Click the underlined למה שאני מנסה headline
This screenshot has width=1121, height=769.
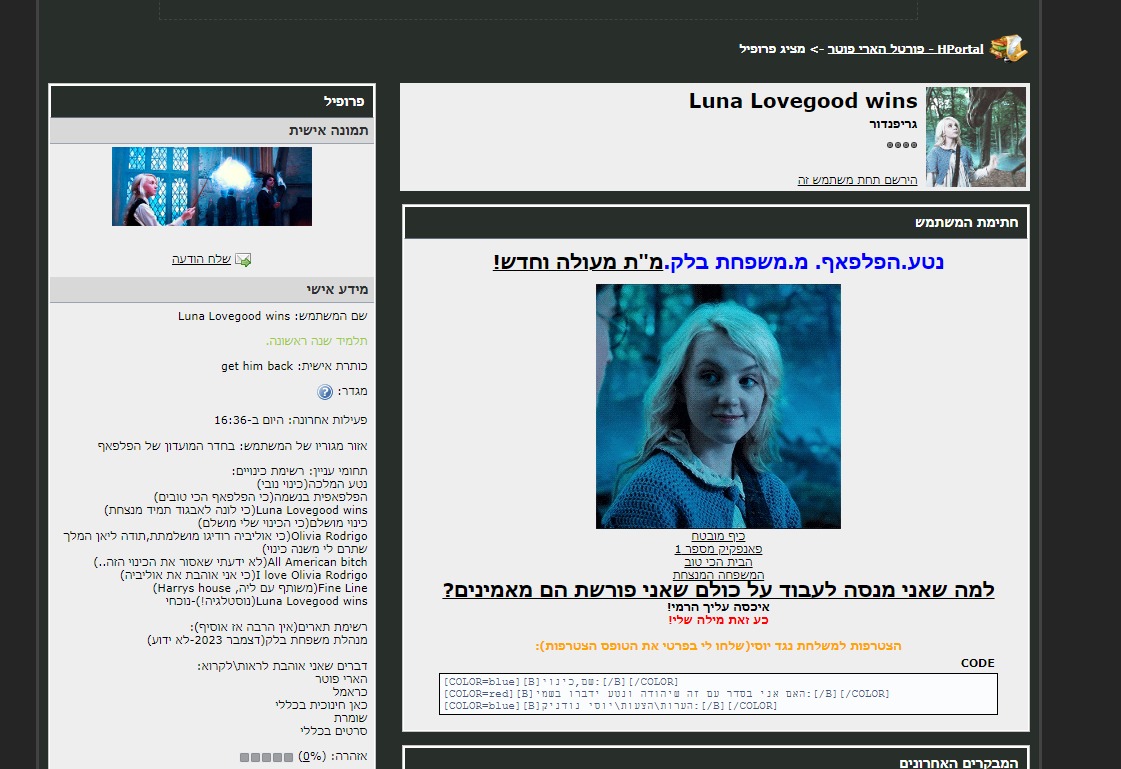718,590
